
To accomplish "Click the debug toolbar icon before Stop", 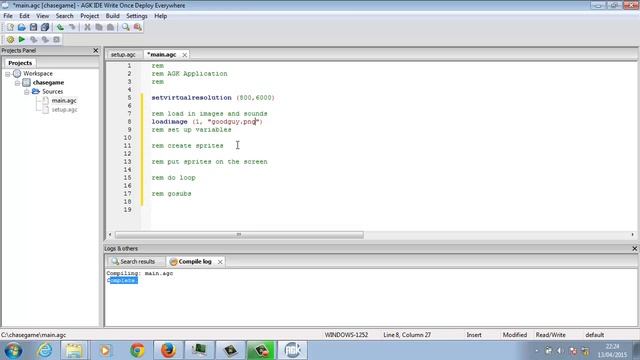I will tap(45, 40).
